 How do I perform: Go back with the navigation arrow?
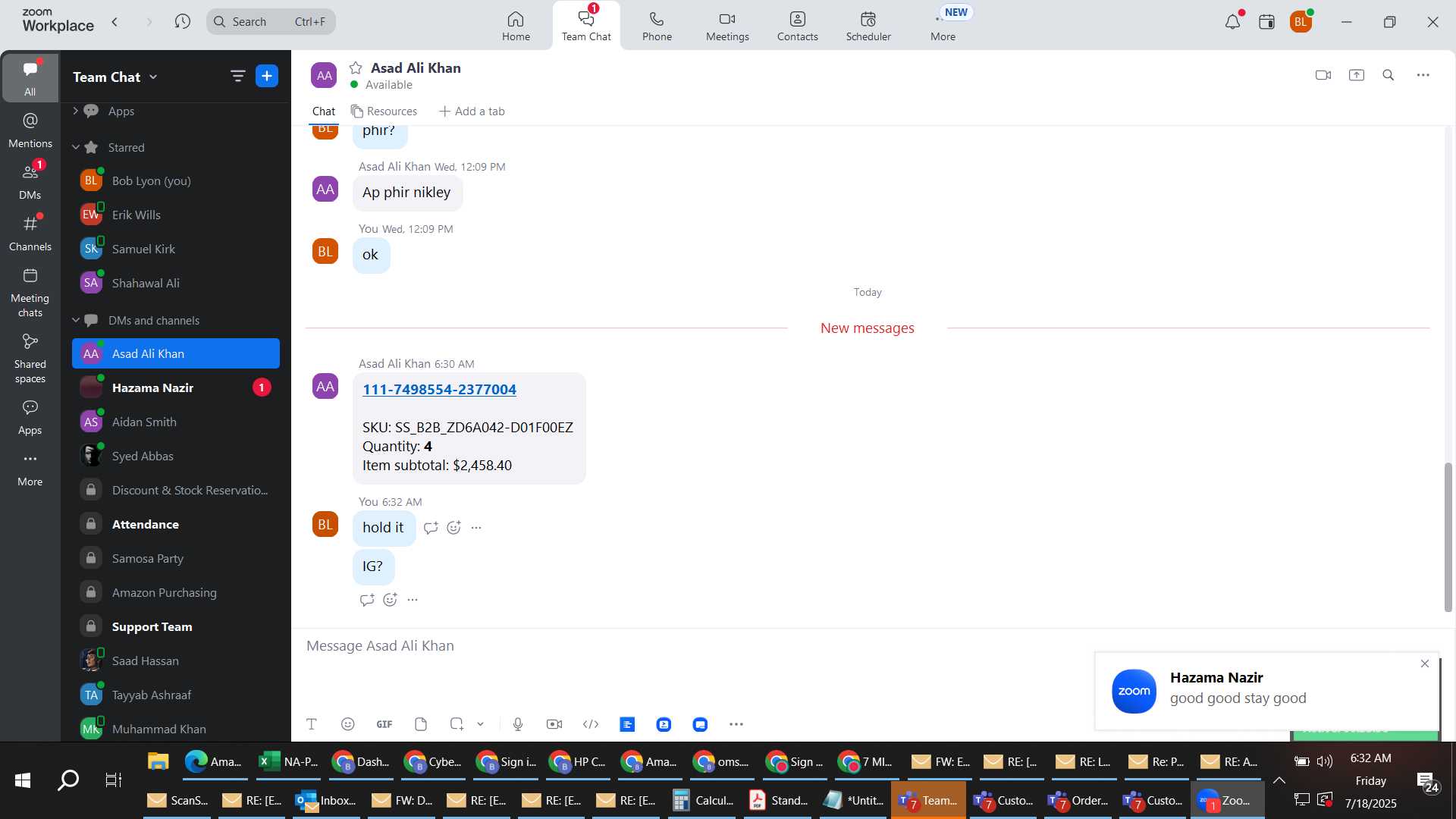click(115, 22)
